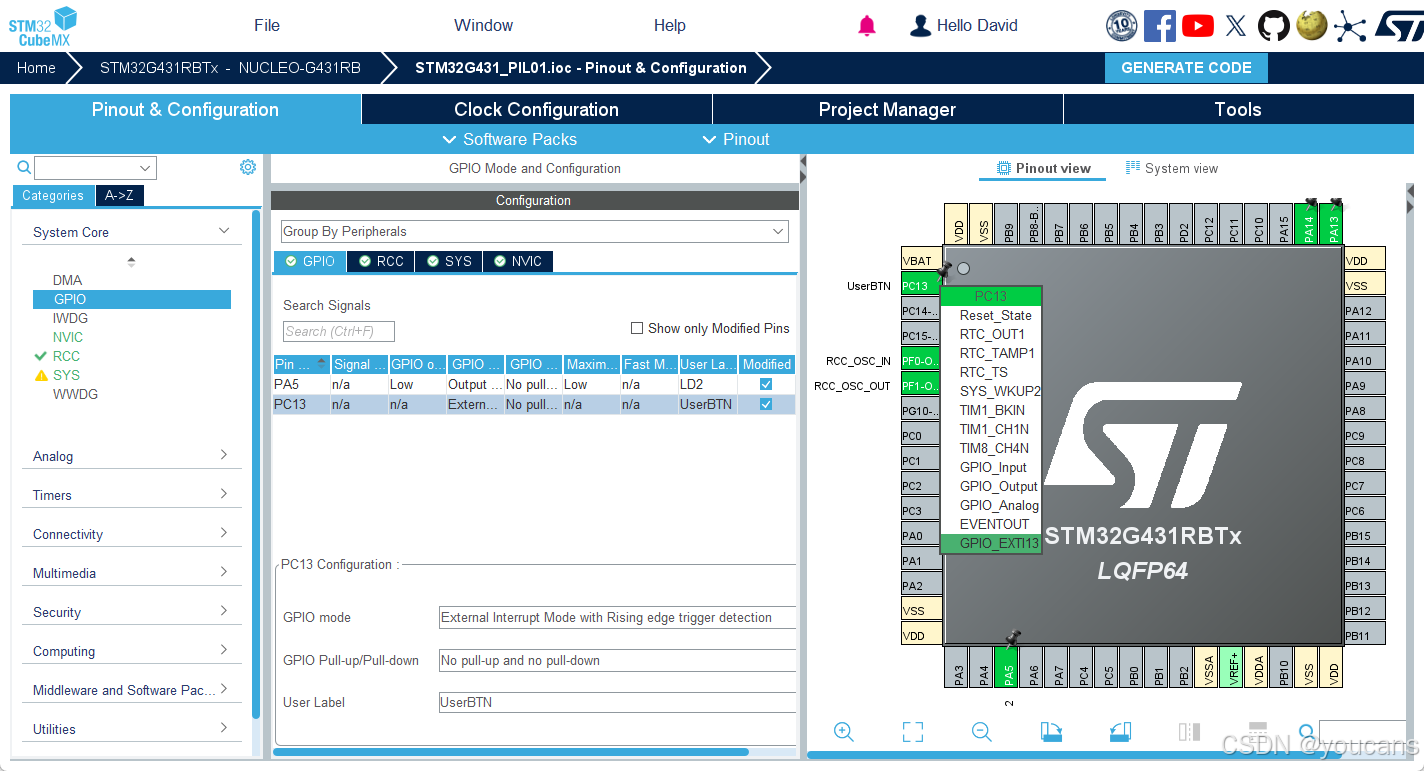Click the Home breadcrumb
Screen dimensions: 1424x771
pos(36,68)
